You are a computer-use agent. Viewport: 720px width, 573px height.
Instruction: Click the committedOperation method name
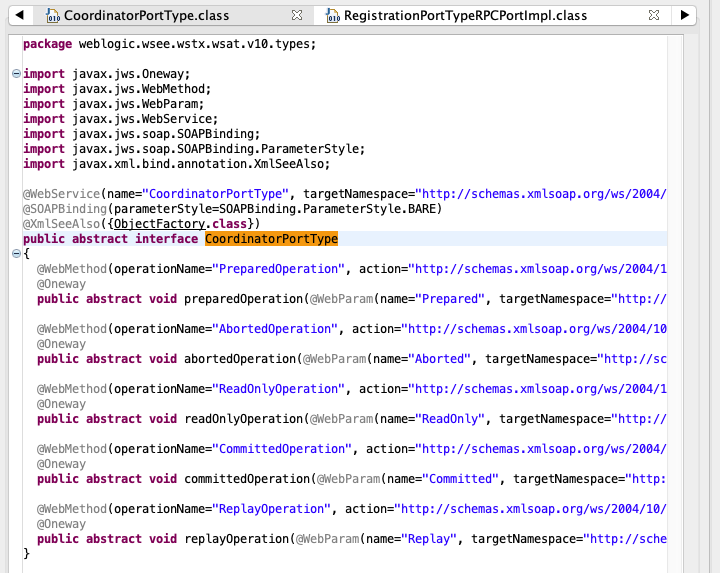tap(247, 479)
